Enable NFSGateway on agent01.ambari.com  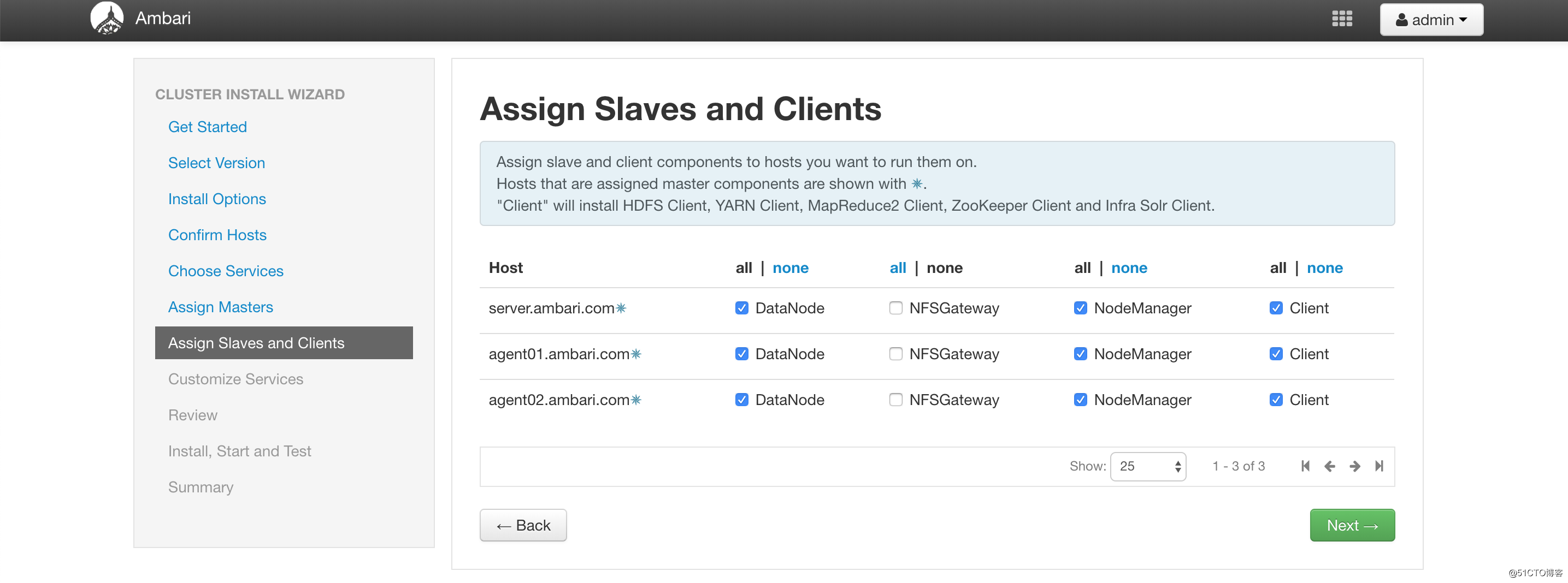point(895,353)
